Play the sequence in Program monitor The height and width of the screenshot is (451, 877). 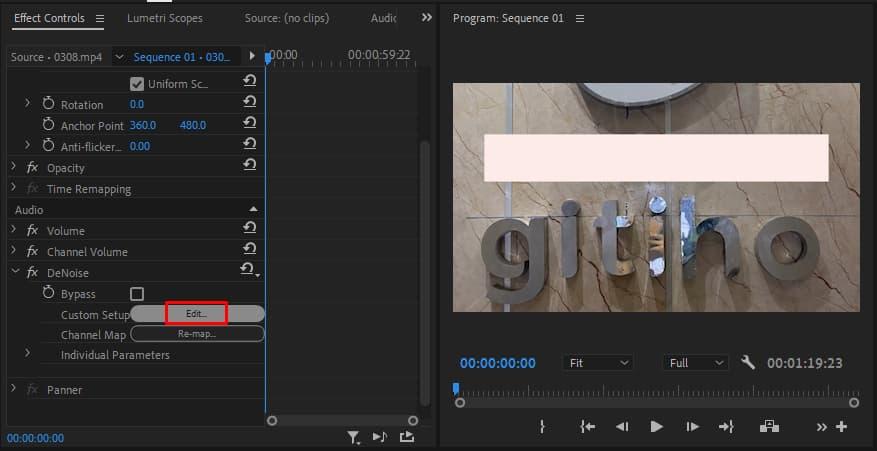click(657, 427)
